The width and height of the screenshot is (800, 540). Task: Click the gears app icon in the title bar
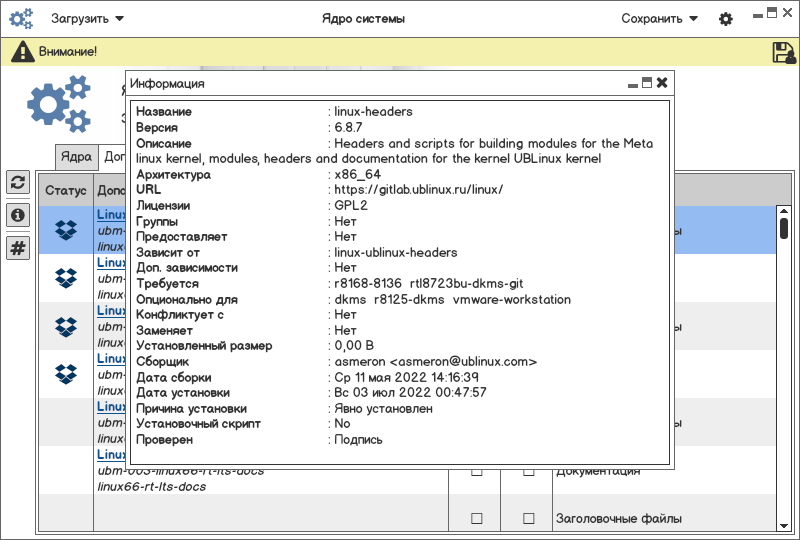click(x=21, y=19)
